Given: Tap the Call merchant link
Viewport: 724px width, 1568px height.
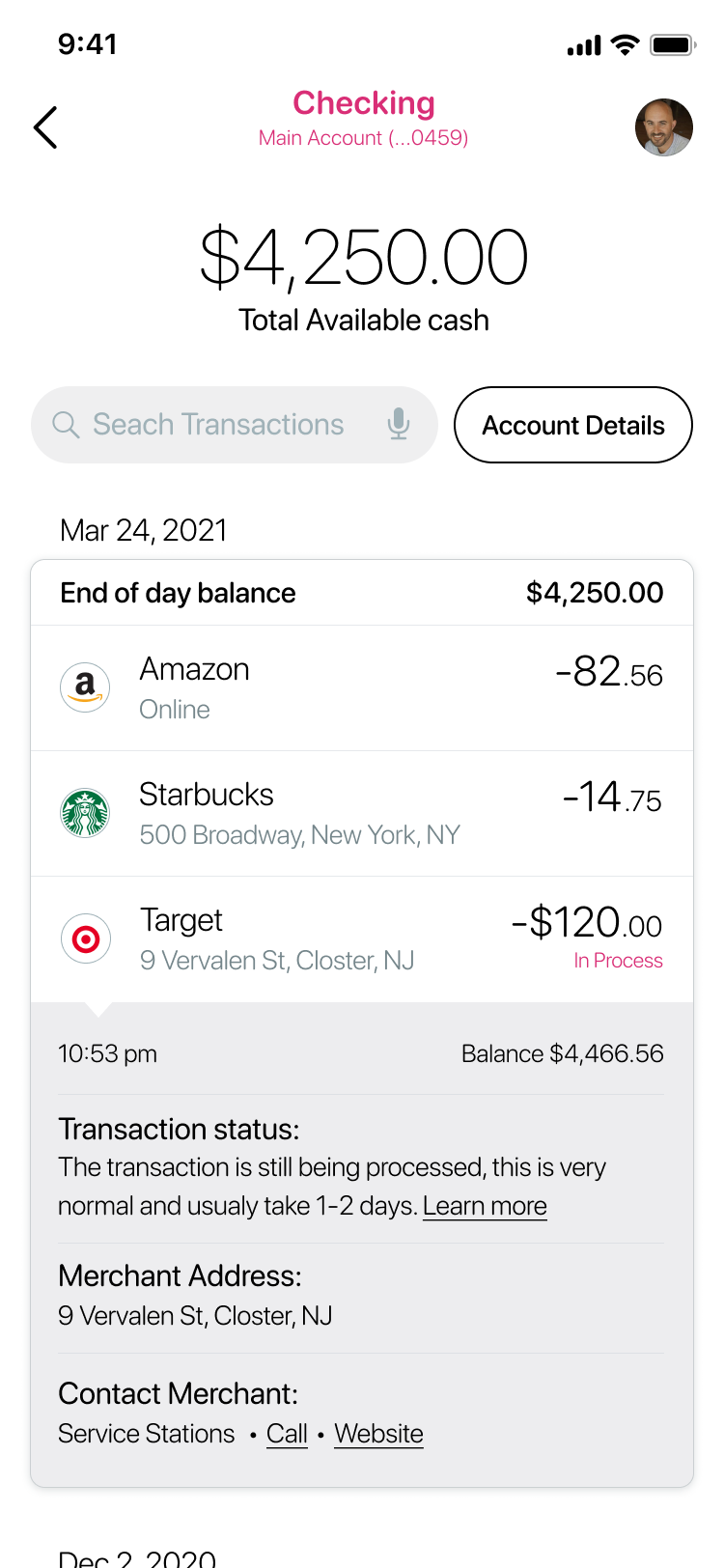Looking at the screenshot, I should coord(287,1434).
